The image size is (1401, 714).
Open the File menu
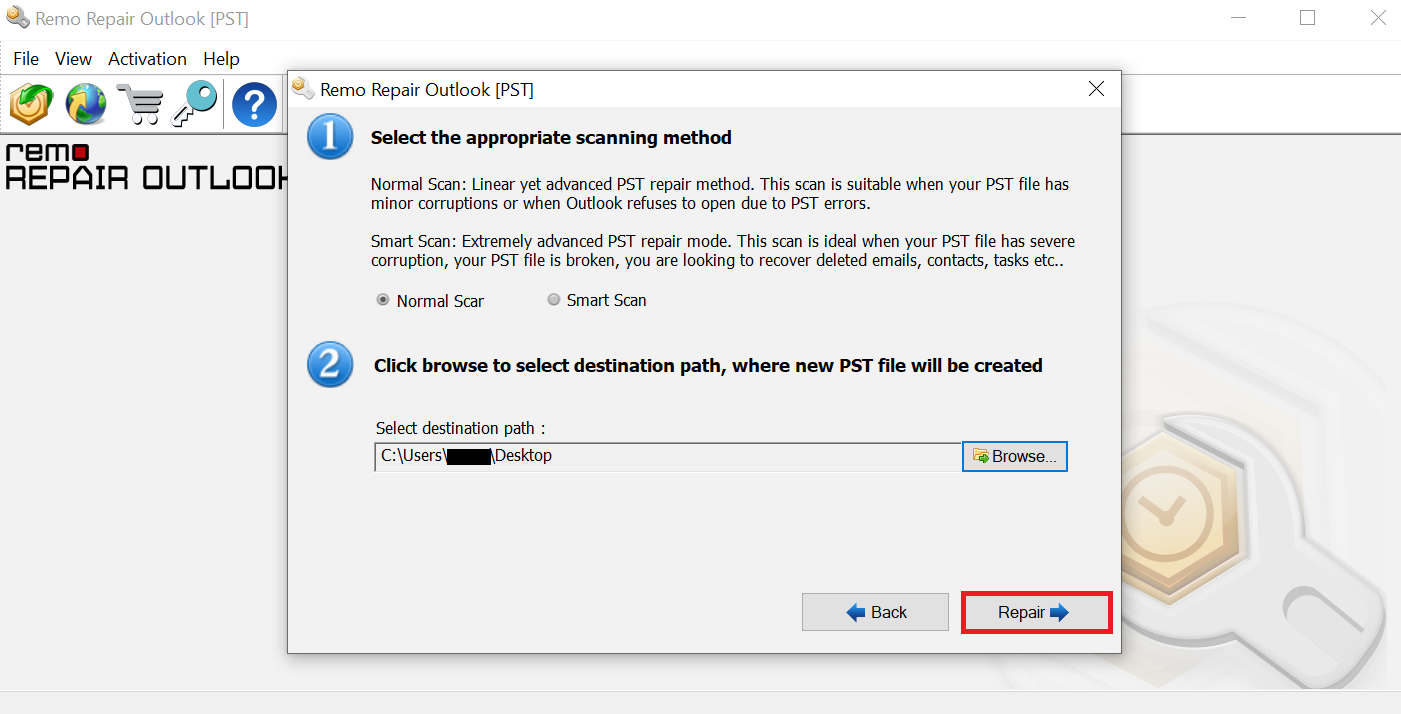[x=26, y=59]
